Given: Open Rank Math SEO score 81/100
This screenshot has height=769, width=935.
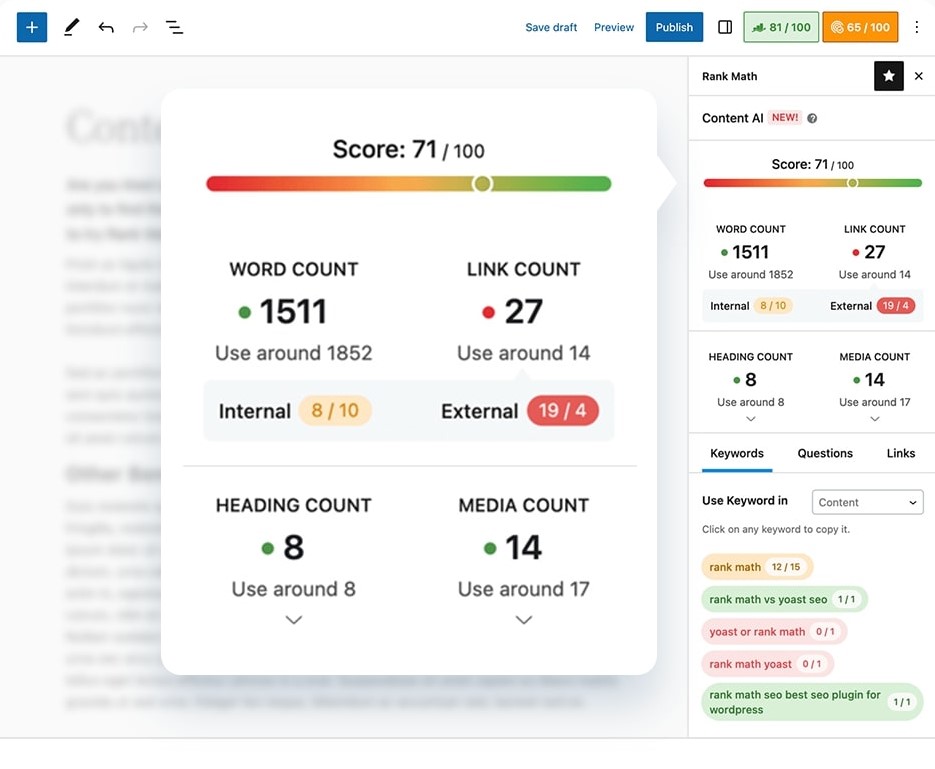Looking at the screenshot, I should (x=781, y=27).
